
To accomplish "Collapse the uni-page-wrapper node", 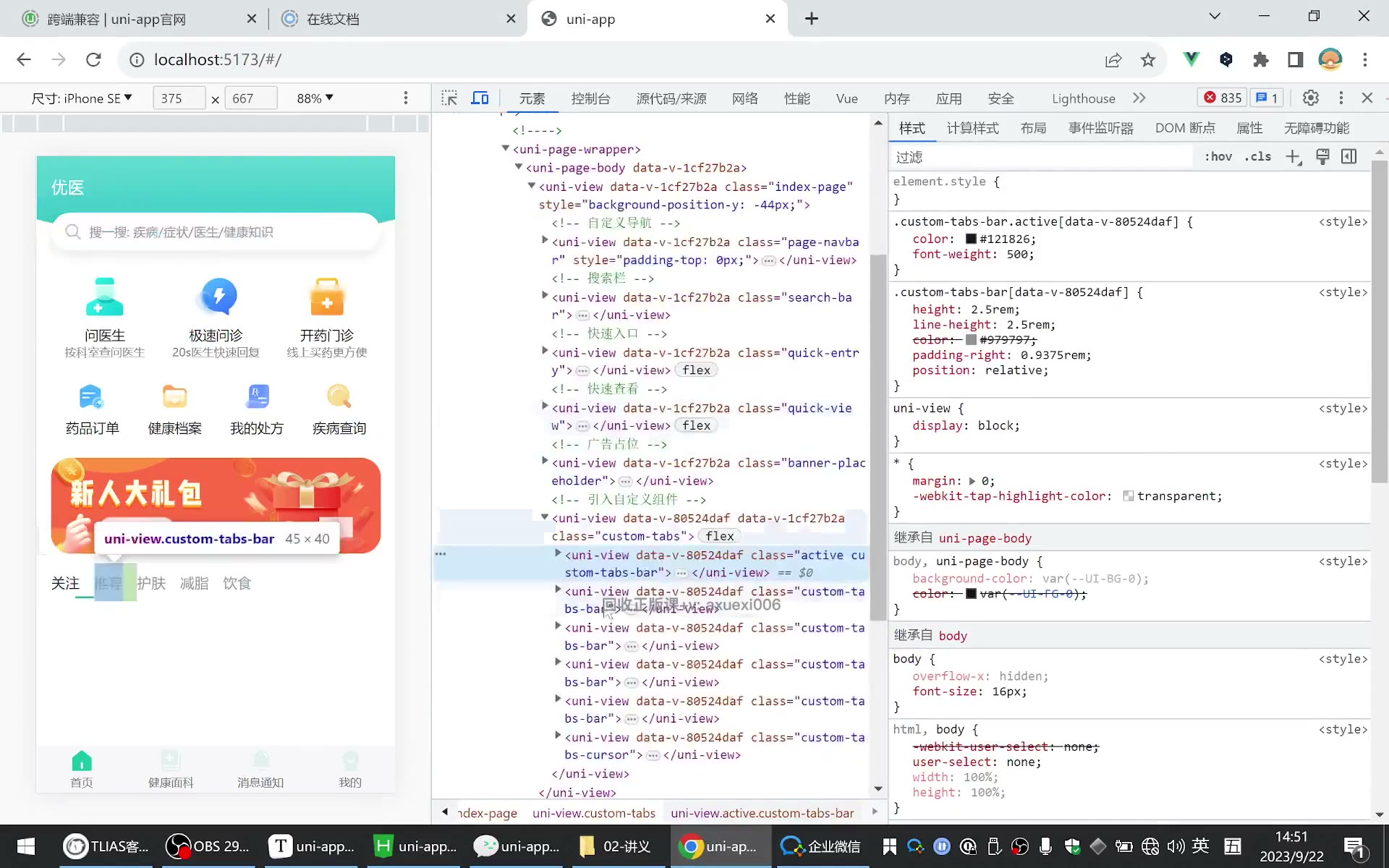I will [506, 148].
